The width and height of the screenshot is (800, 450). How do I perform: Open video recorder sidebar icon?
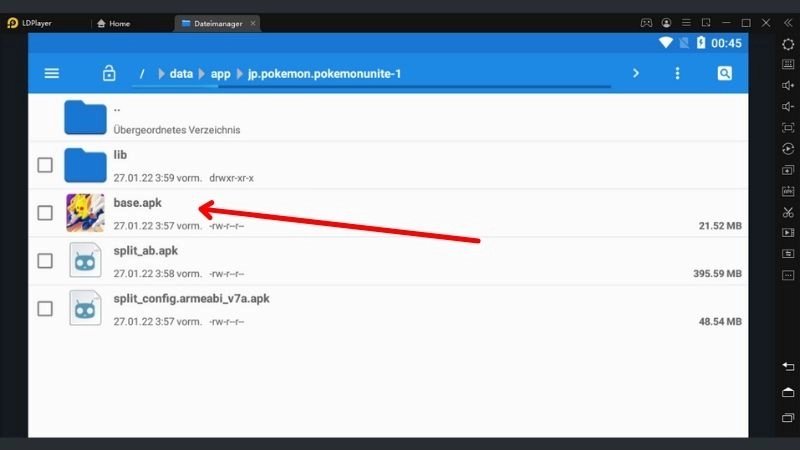point(788,233)
